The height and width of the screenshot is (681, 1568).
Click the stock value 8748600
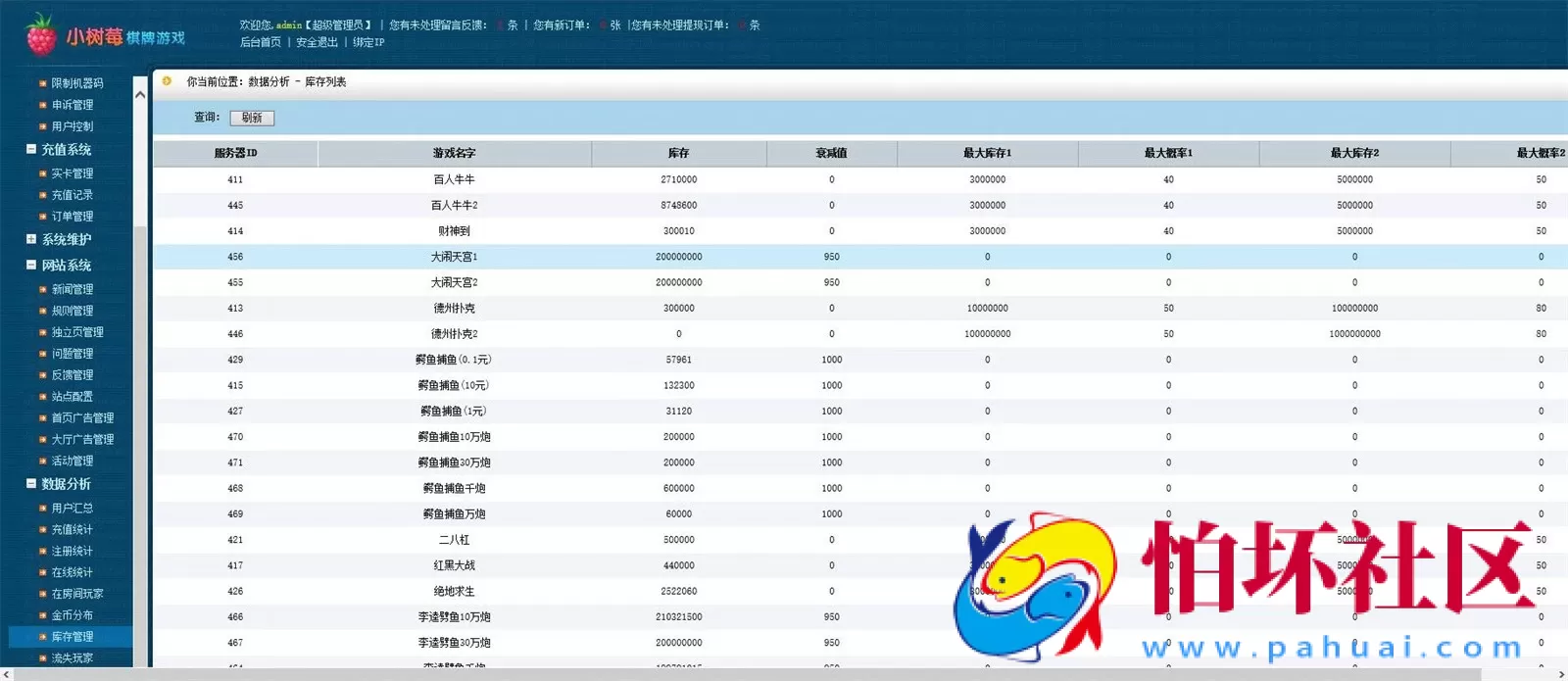click(x=678, y=206)
